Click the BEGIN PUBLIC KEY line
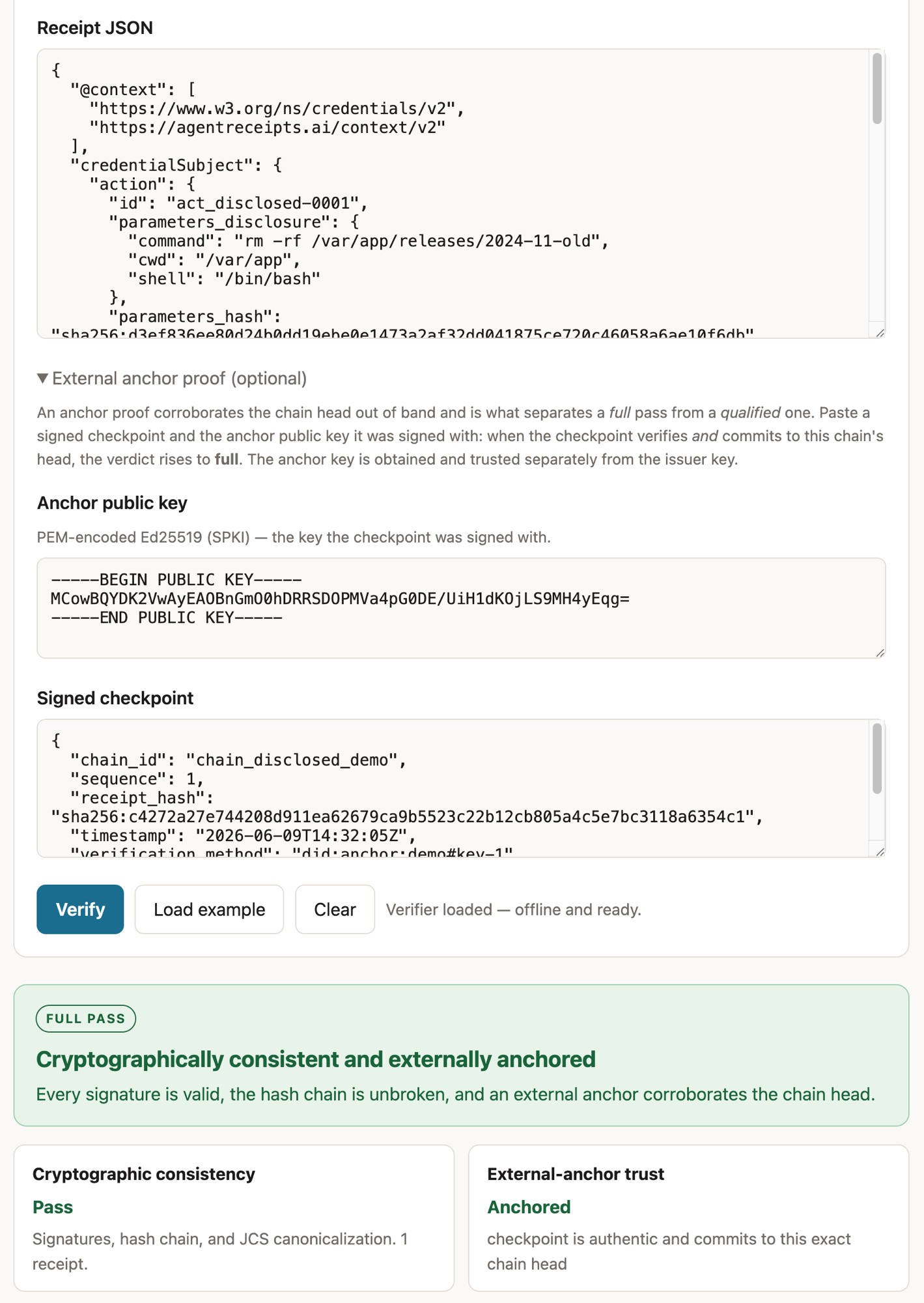The width and height of the screenshot is (924, 1303). pyautogui.click(x=176, y=579)
